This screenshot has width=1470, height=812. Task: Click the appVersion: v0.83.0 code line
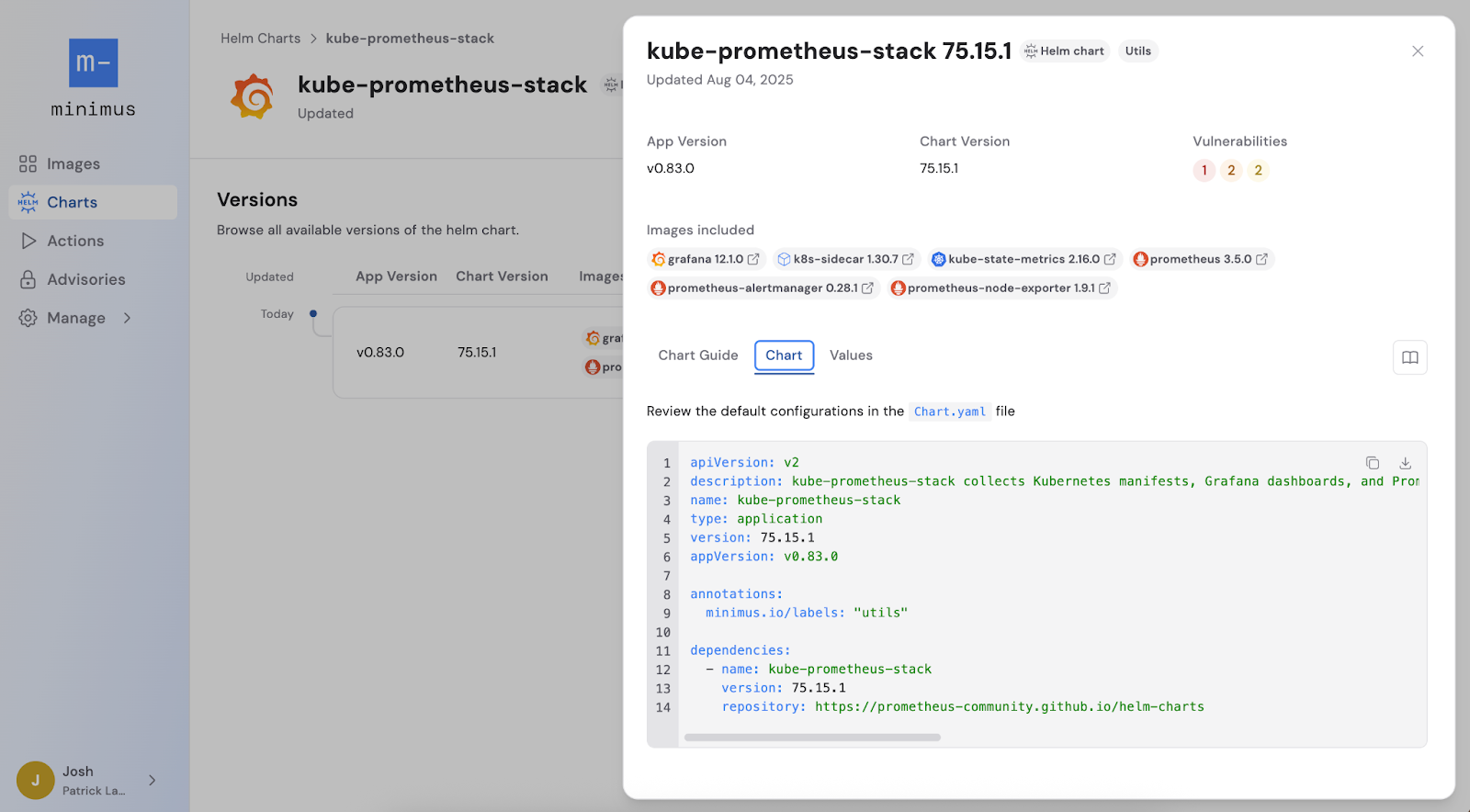click(x=764, y=557)
